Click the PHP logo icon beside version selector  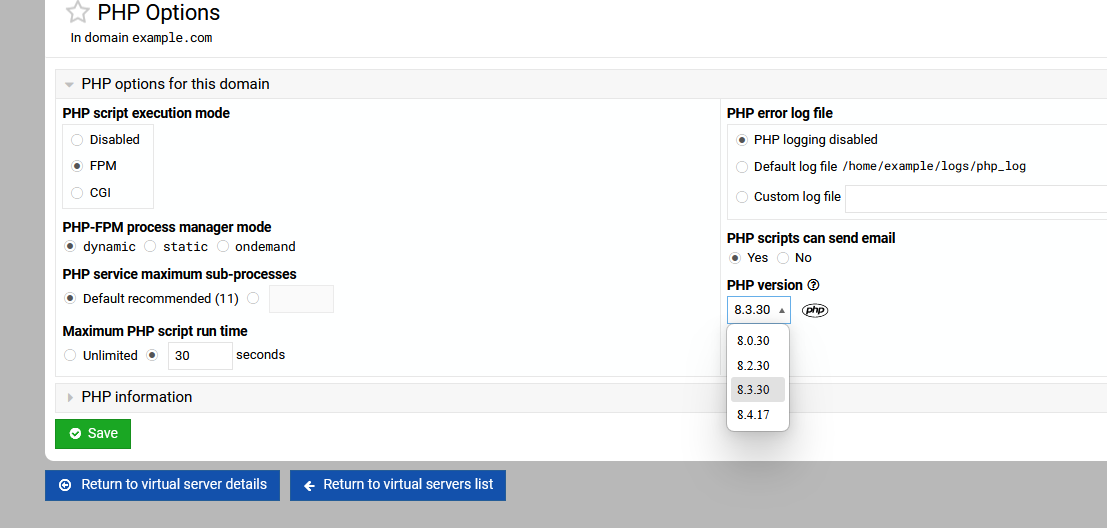click(815, 310)
